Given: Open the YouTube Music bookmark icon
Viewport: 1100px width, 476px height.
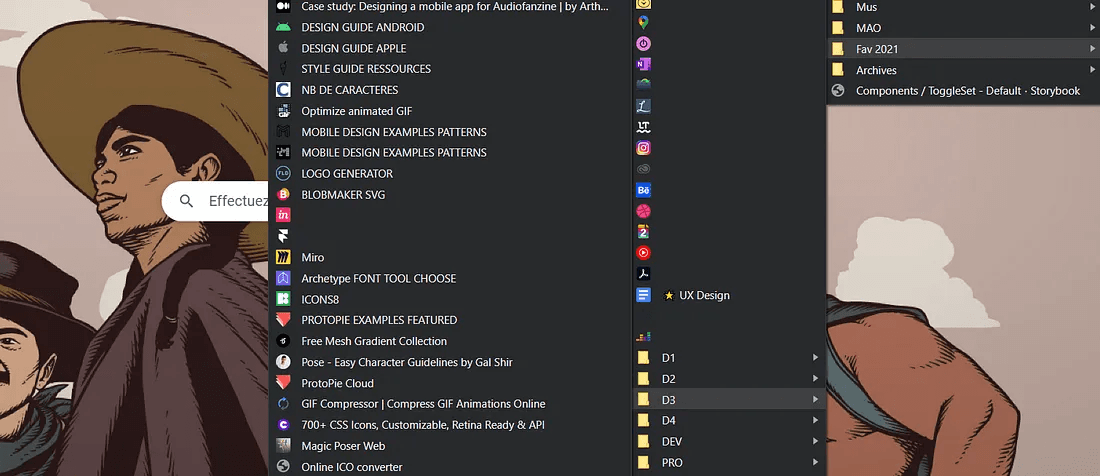Looking at the screenshot, I should (x=643, y=253).
